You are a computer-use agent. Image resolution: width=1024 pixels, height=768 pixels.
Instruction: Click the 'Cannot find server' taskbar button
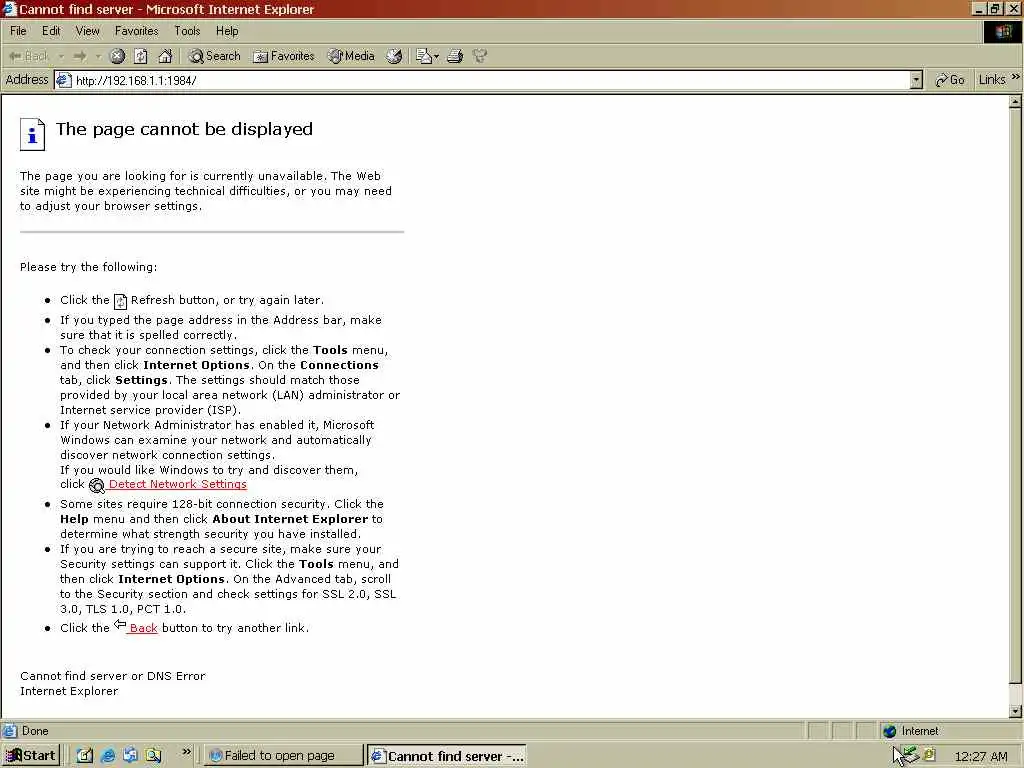447,756
